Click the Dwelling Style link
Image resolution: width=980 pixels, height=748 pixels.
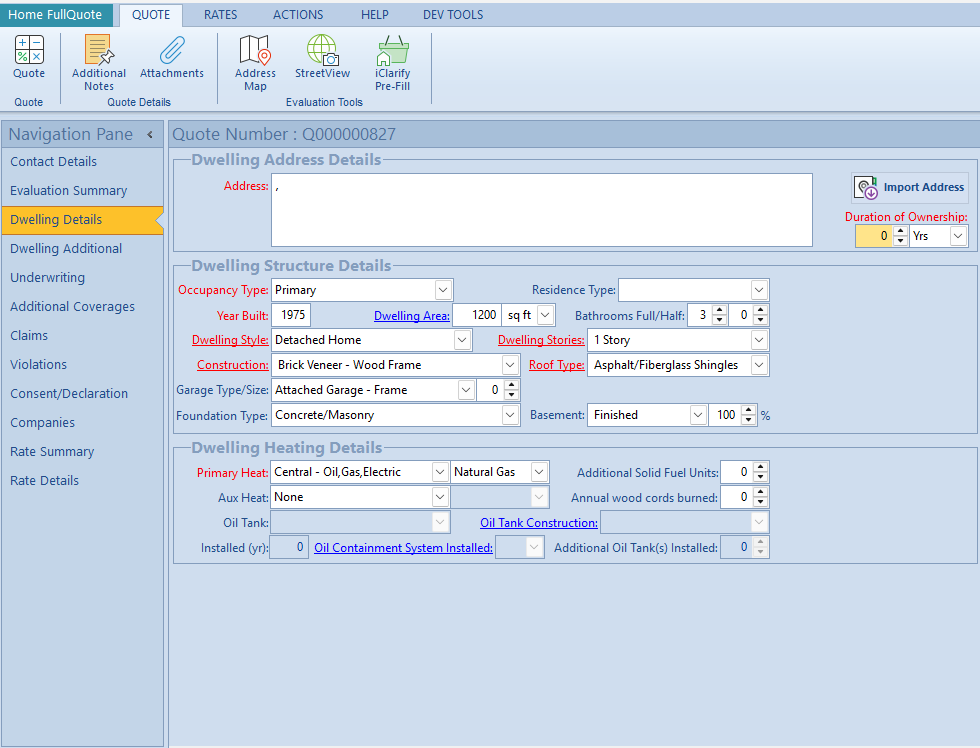[x=230, y=340]
